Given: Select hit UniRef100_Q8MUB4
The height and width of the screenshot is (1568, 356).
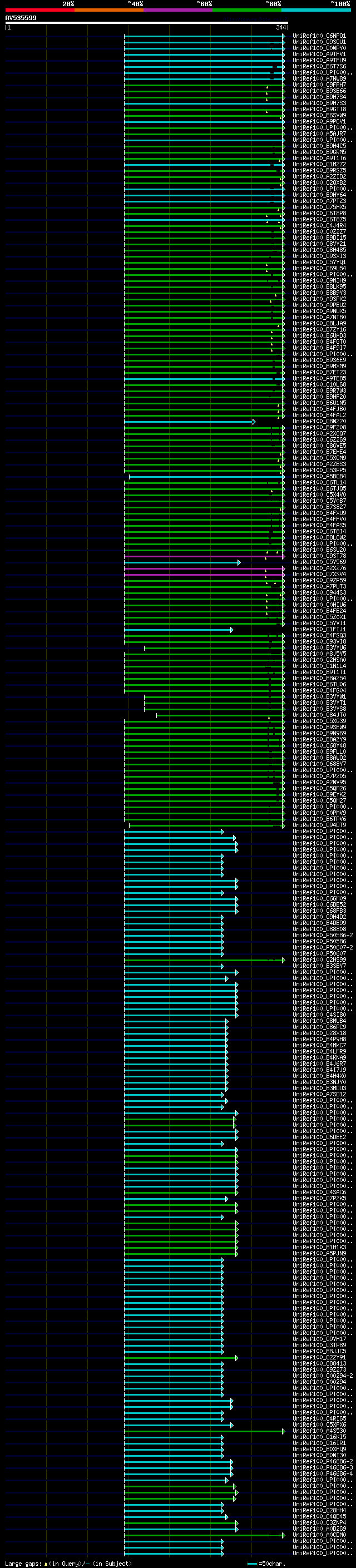Looking at the screenshot, I should click(319, 1021).
